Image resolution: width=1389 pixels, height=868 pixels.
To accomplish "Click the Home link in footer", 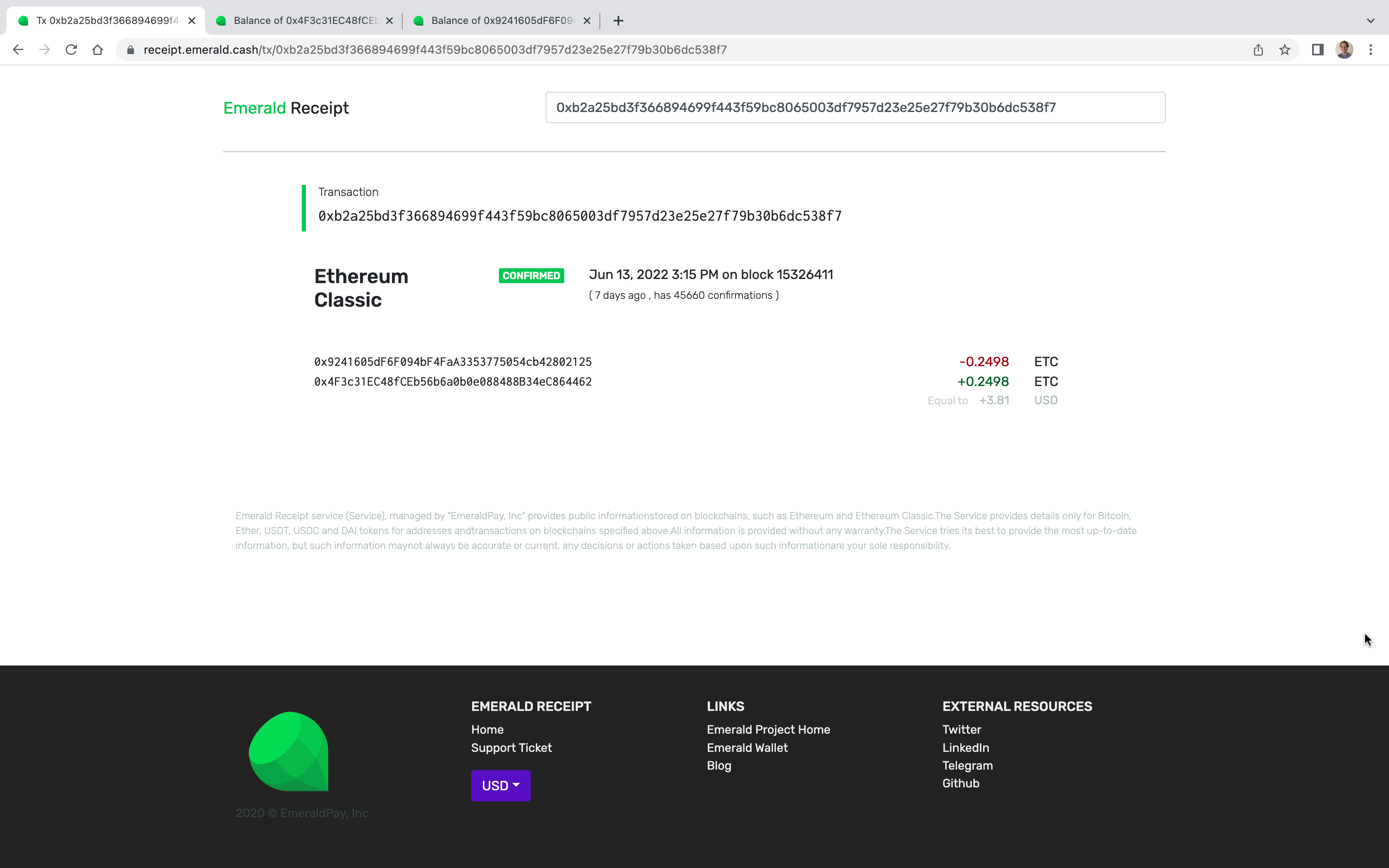I will pos(488,730).
